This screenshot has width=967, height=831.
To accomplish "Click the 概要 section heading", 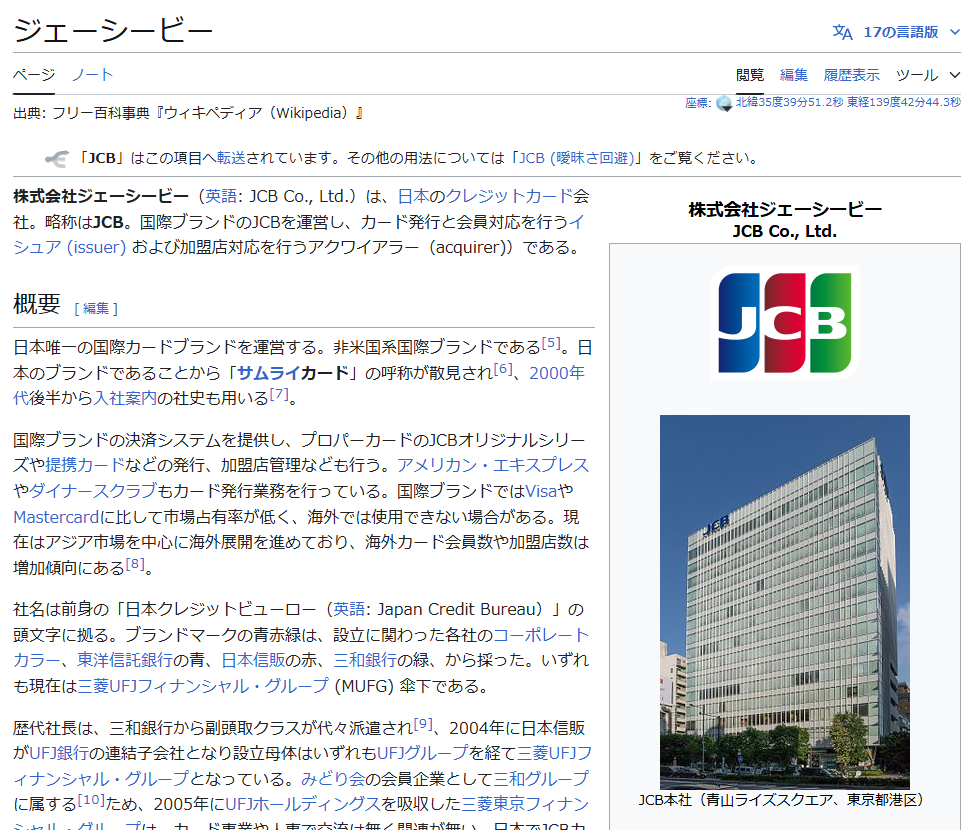I will coord(37,304).
